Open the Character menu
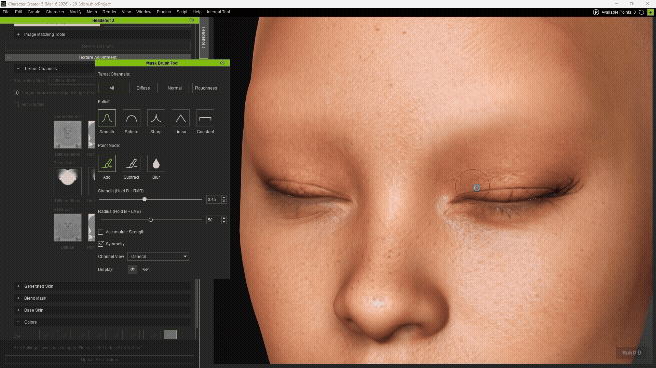Image resolution: width=656 pixels, height=368 pixels. 55,12
